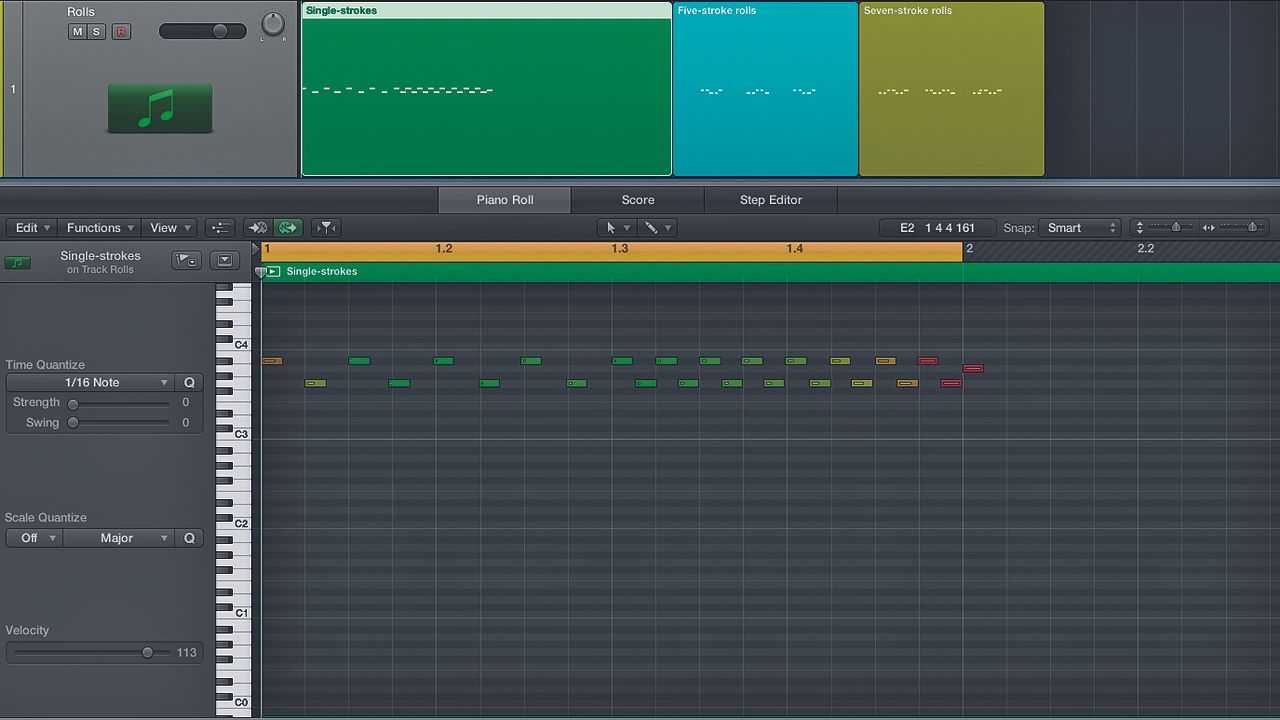Click the Rolls track name
The width and height of the screenshot is (1280, 720).
pos(81,12)
